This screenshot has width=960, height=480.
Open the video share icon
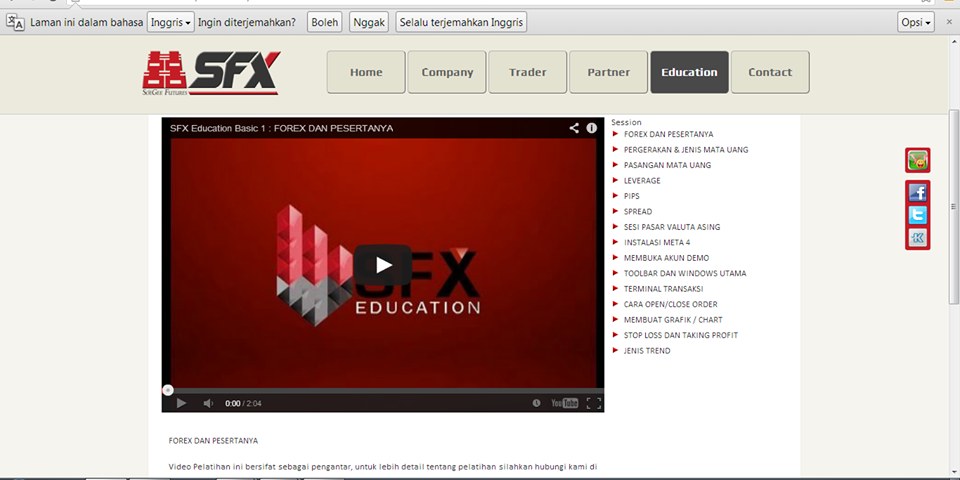[x=574, y=128]
